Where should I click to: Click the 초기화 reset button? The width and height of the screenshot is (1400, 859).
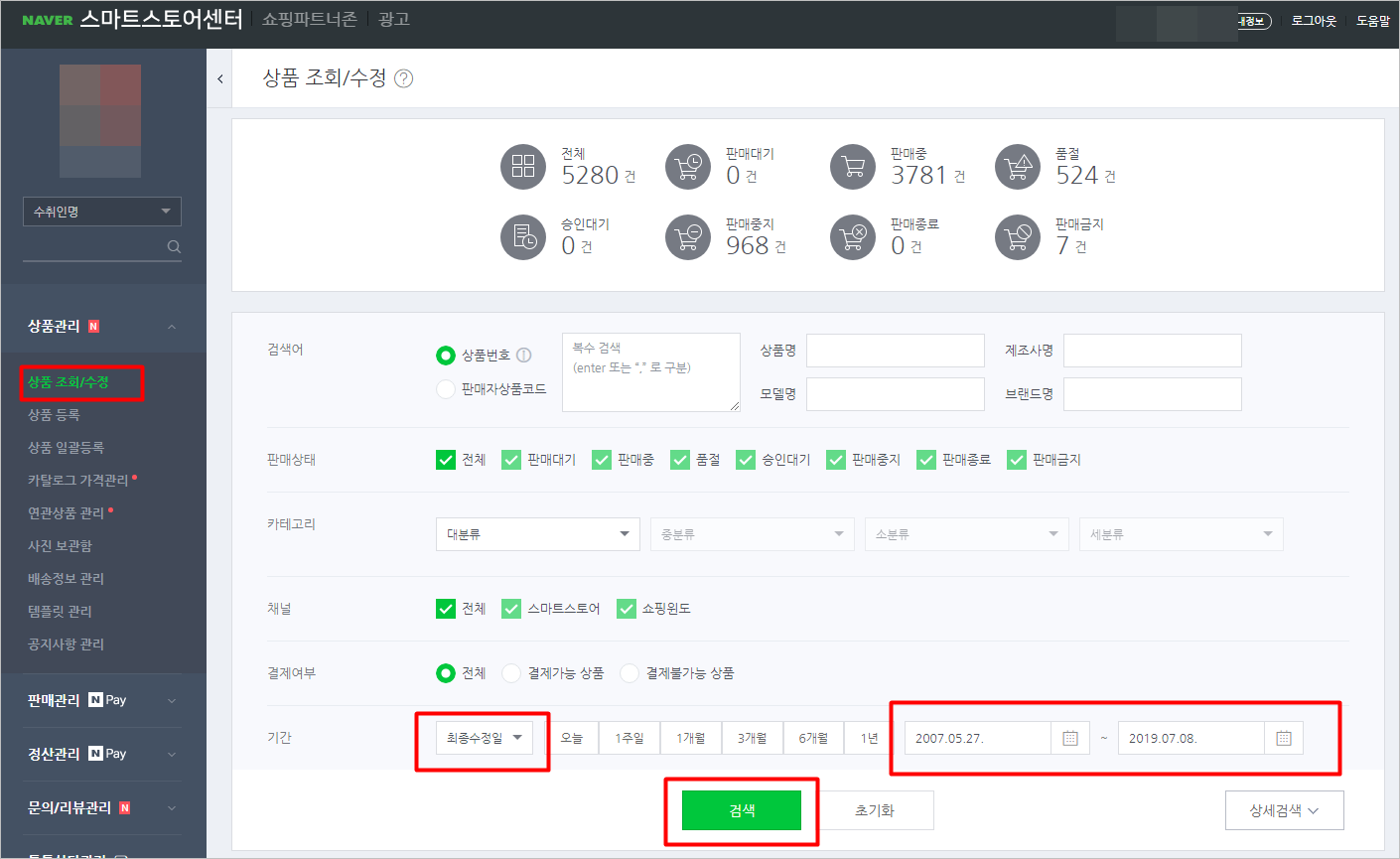coord(875,810)
